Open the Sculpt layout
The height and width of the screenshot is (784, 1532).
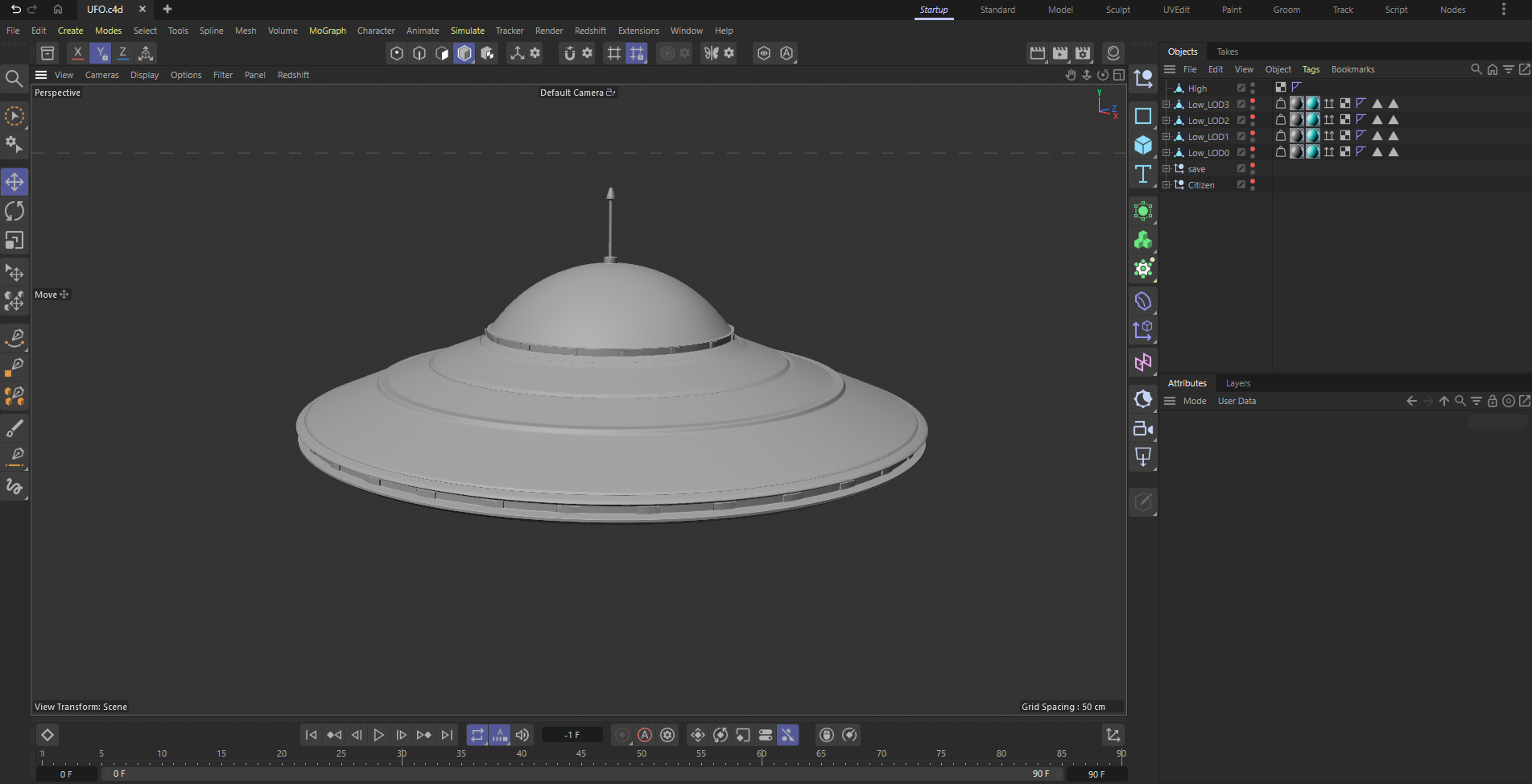pos(1117,10)
